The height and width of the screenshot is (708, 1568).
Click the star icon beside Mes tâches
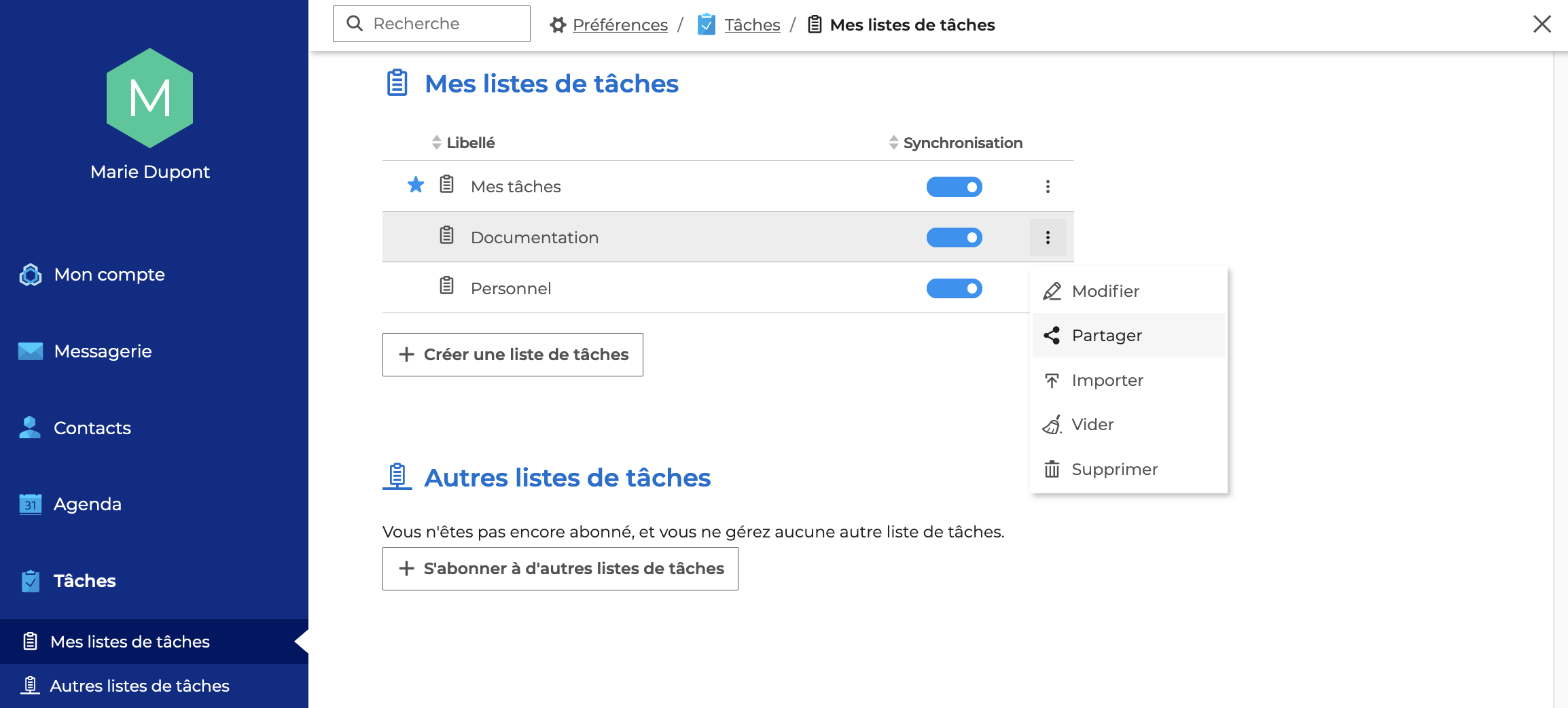click(416, 185)
